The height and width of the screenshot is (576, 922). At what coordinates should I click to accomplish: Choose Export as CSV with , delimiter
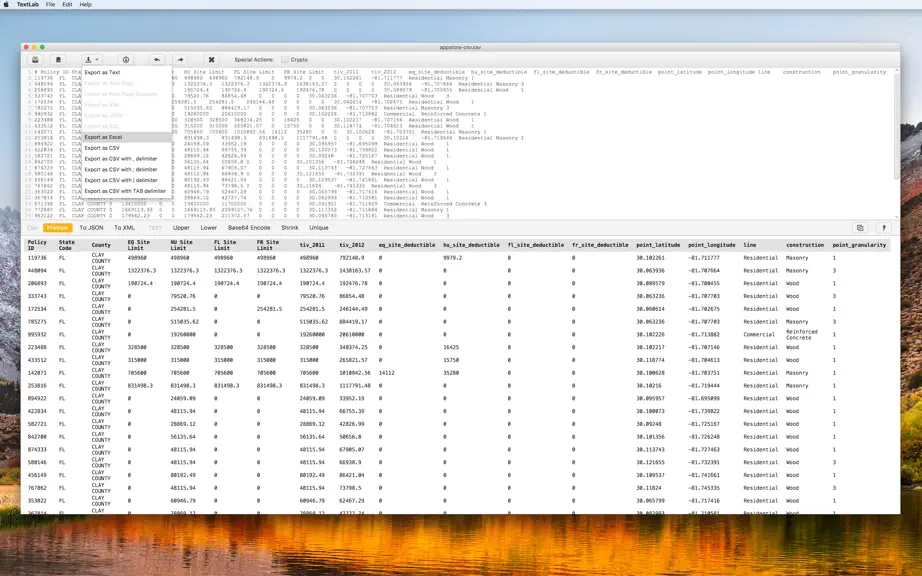pyautogui.click(x=126, y=159)
